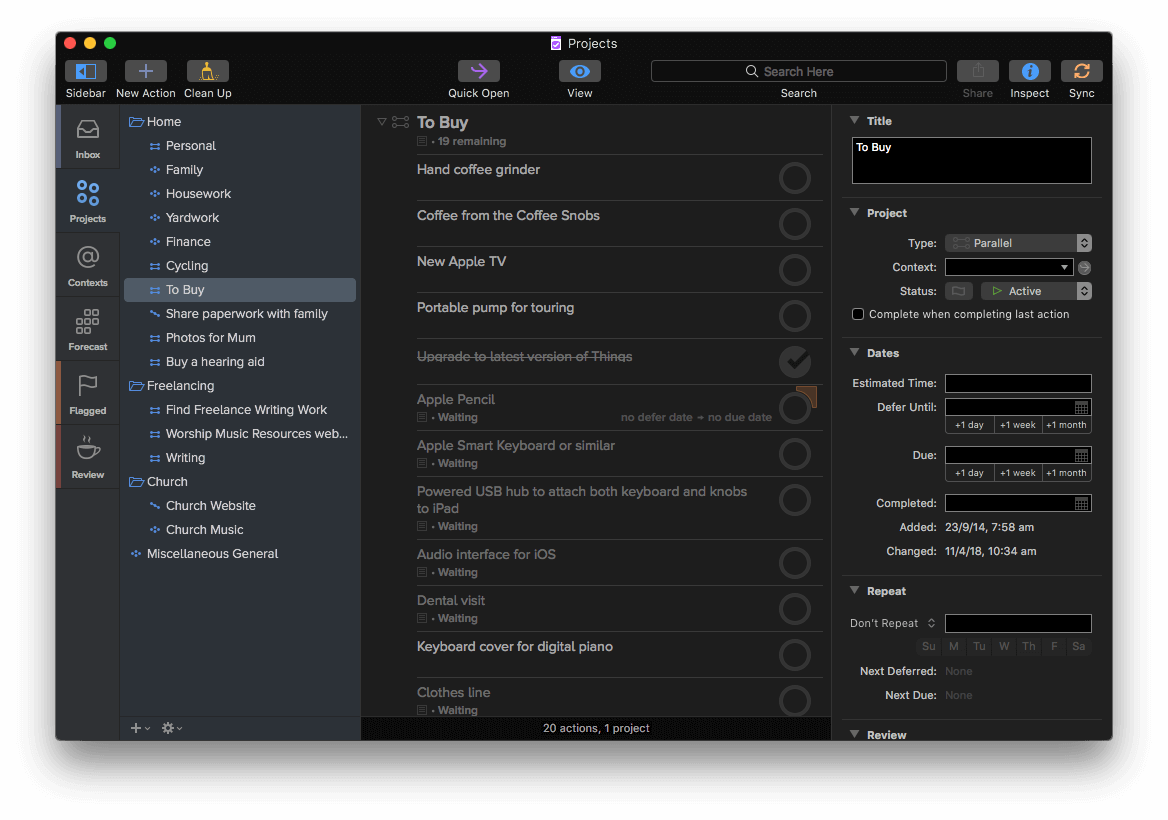This screenshot has height=820, width=1168.
Task: Expand the Review section at the bottom
Action: (x=854, y=734)
